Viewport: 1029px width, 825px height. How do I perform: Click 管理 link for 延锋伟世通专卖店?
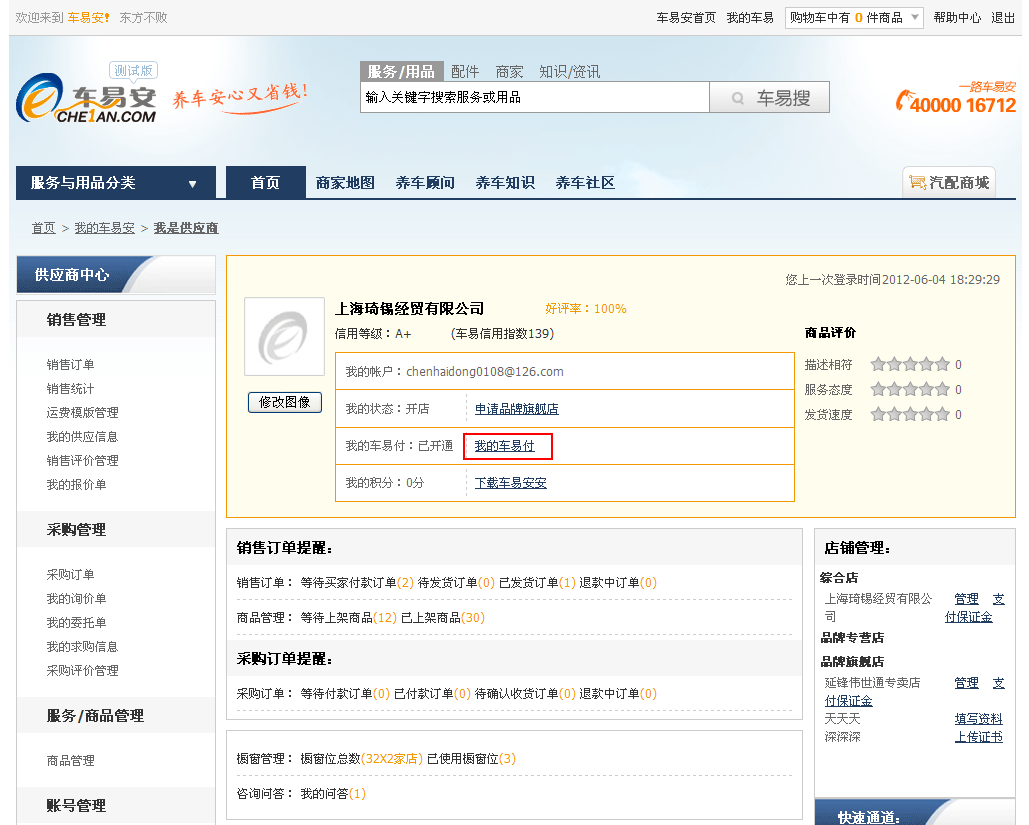point(967,683)
